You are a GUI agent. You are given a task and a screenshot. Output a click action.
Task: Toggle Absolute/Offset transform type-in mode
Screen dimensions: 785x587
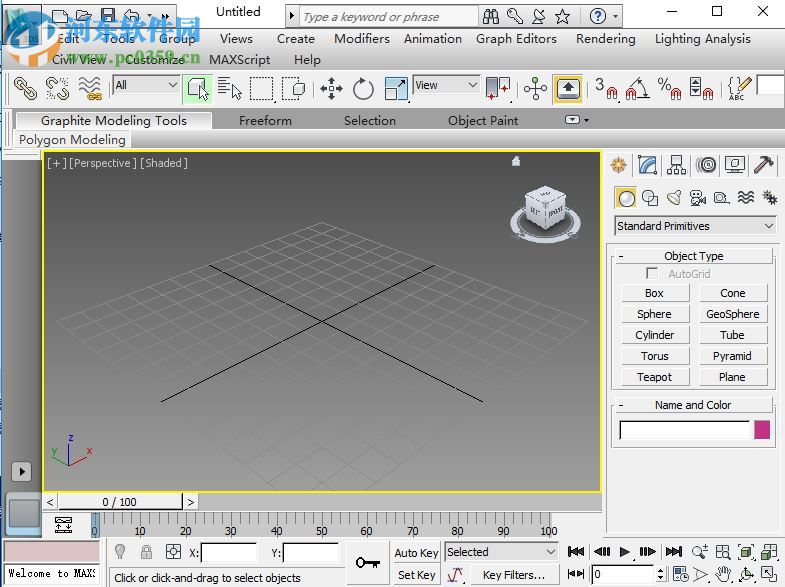[173, 552]
